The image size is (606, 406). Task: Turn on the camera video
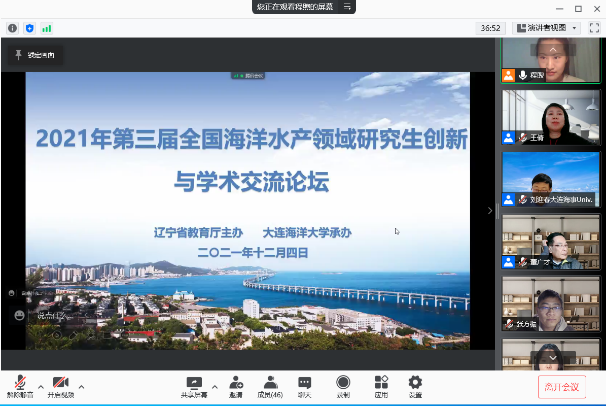[x=61, y=386]
